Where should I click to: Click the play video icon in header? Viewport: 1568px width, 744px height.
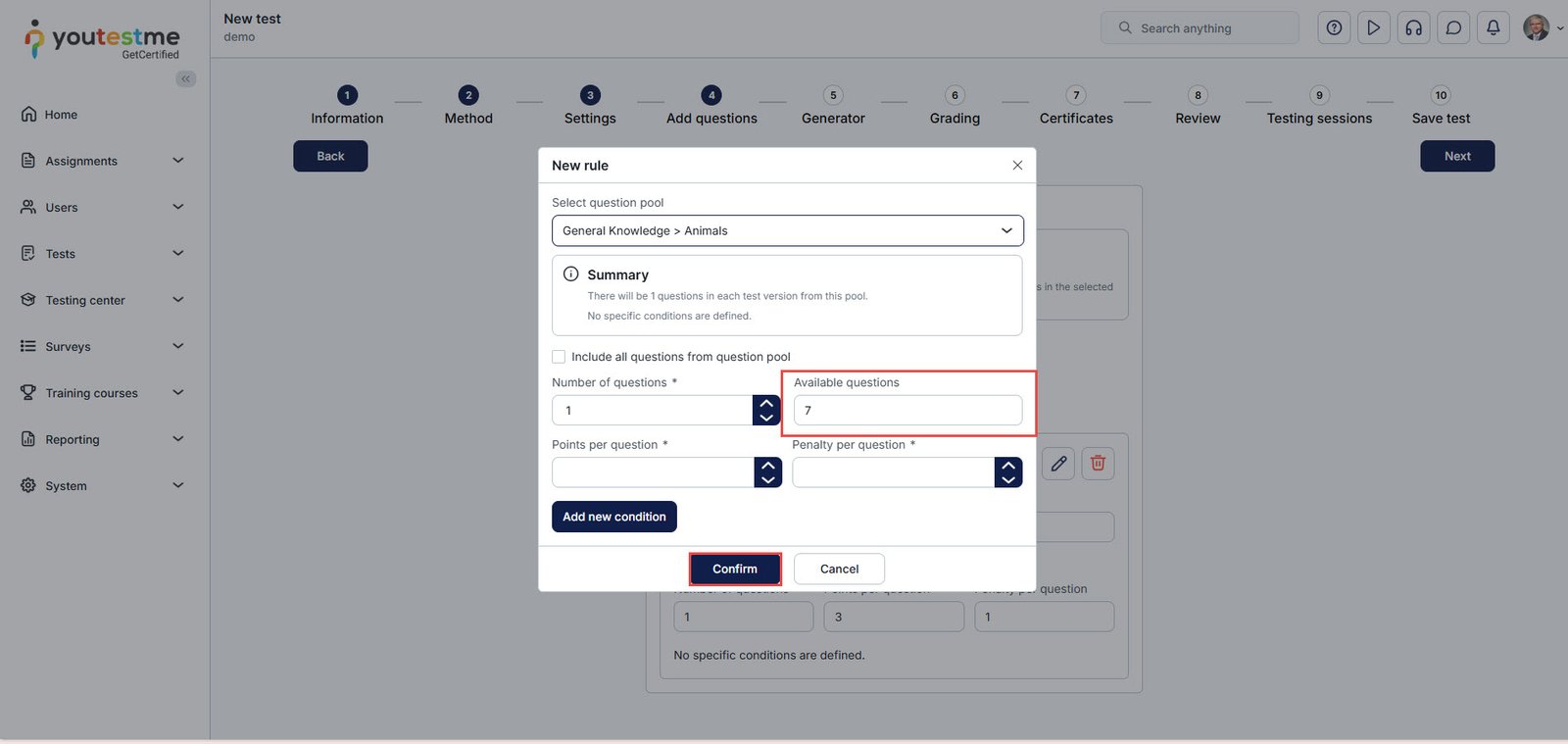click(1374, 28)
